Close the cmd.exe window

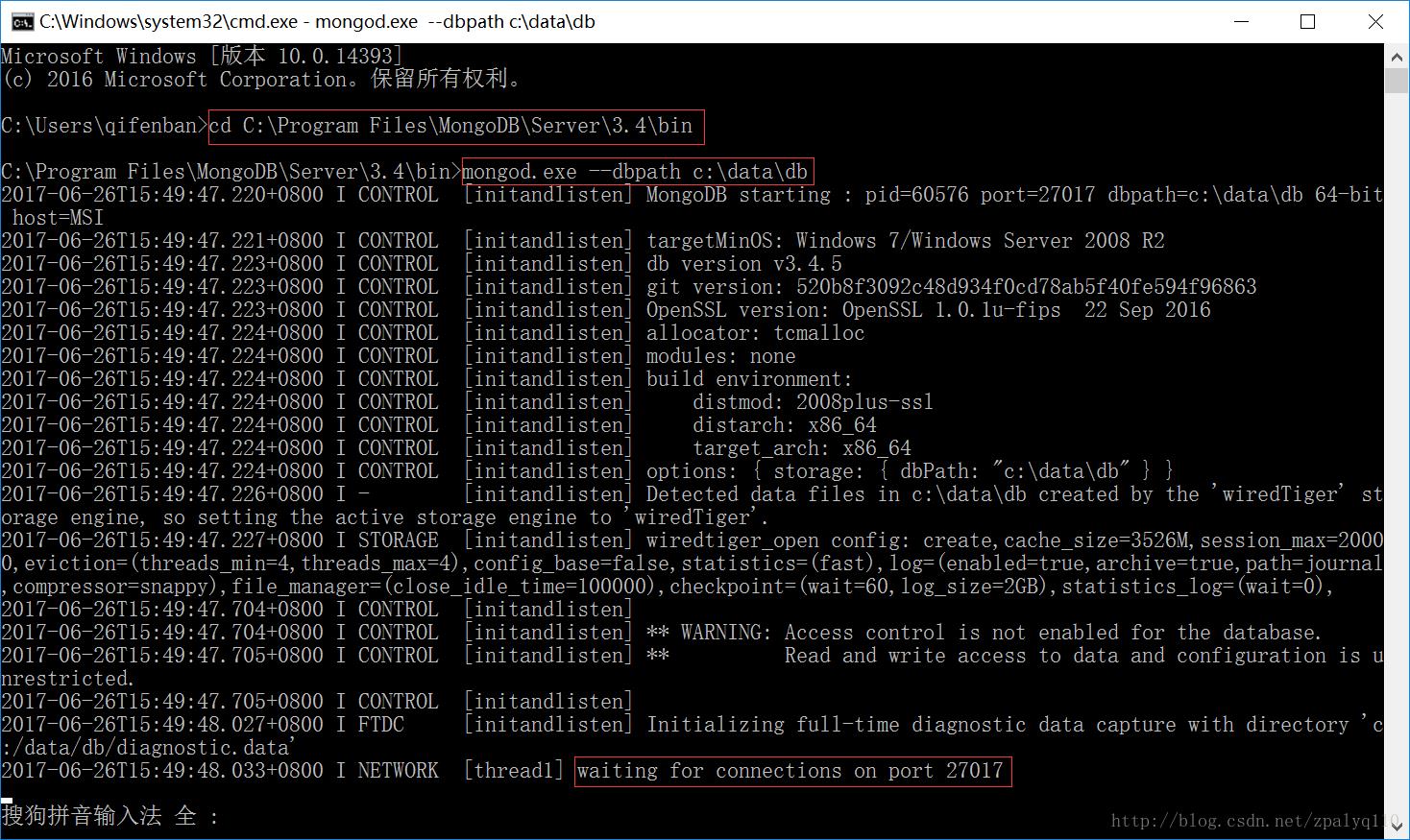(1375, 21)
